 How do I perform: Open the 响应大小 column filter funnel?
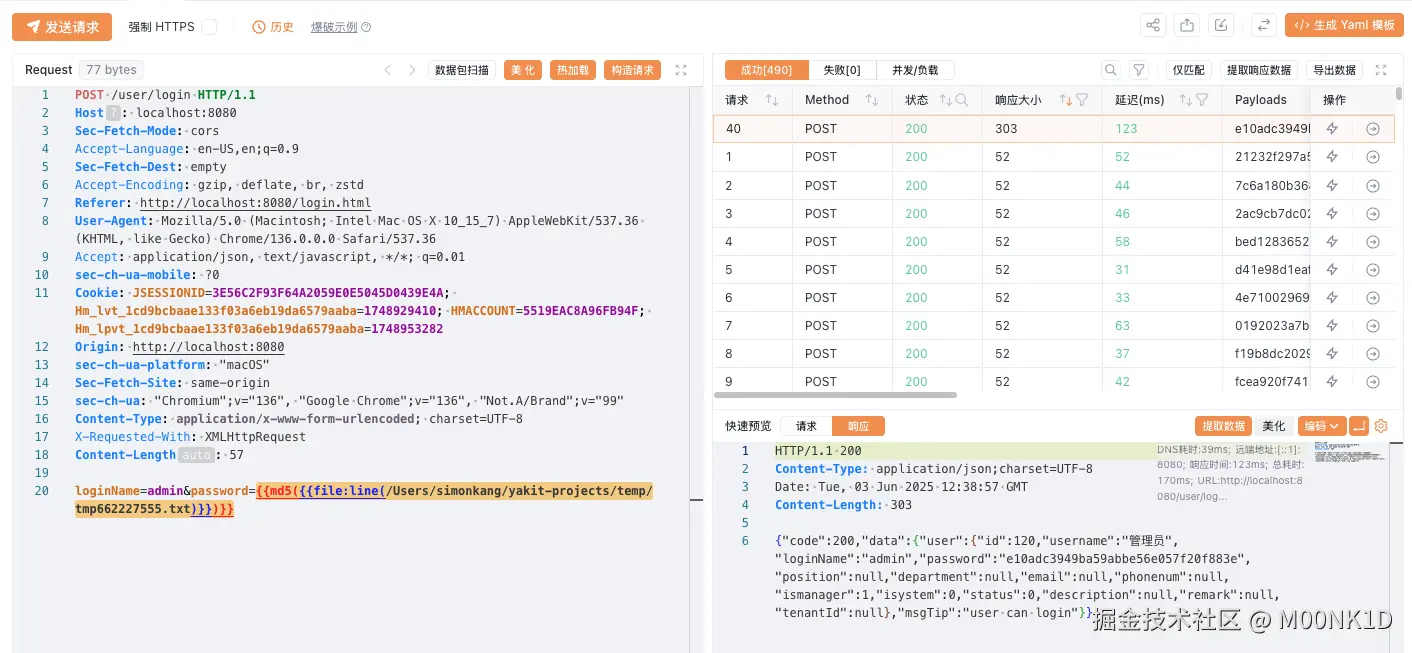pyautogui.click(x=1082, y=100)
